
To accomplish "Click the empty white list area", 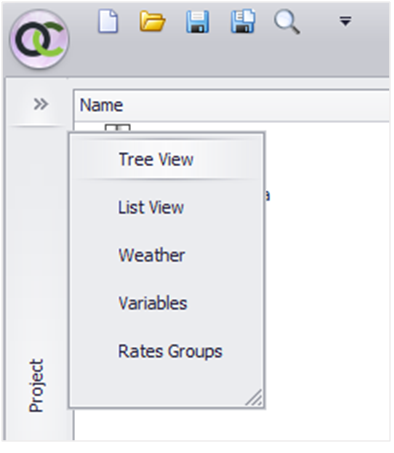I will pyautogui.click(x=327, y=267).
